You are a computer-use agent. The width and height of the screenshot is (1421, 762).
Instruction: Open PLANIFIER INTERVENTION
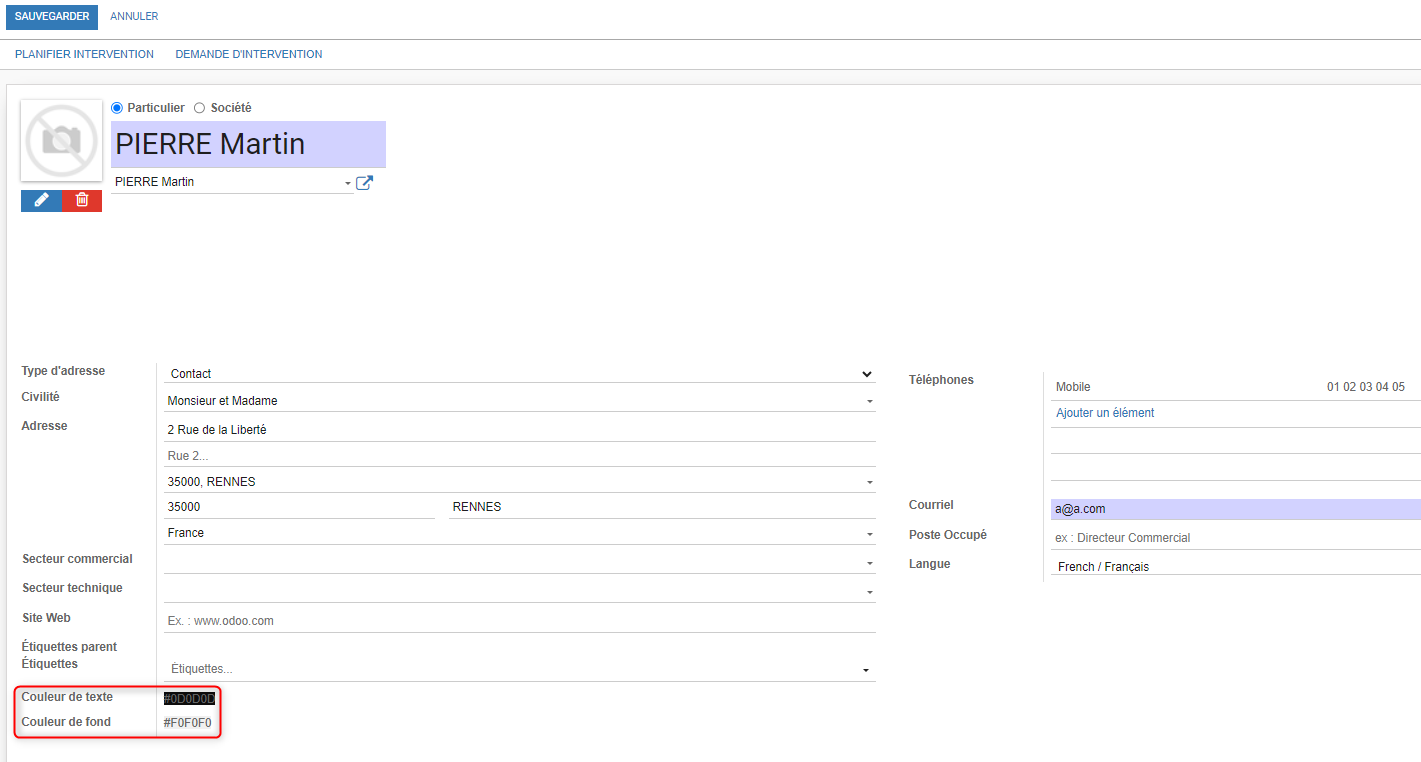tap(84, 54)
